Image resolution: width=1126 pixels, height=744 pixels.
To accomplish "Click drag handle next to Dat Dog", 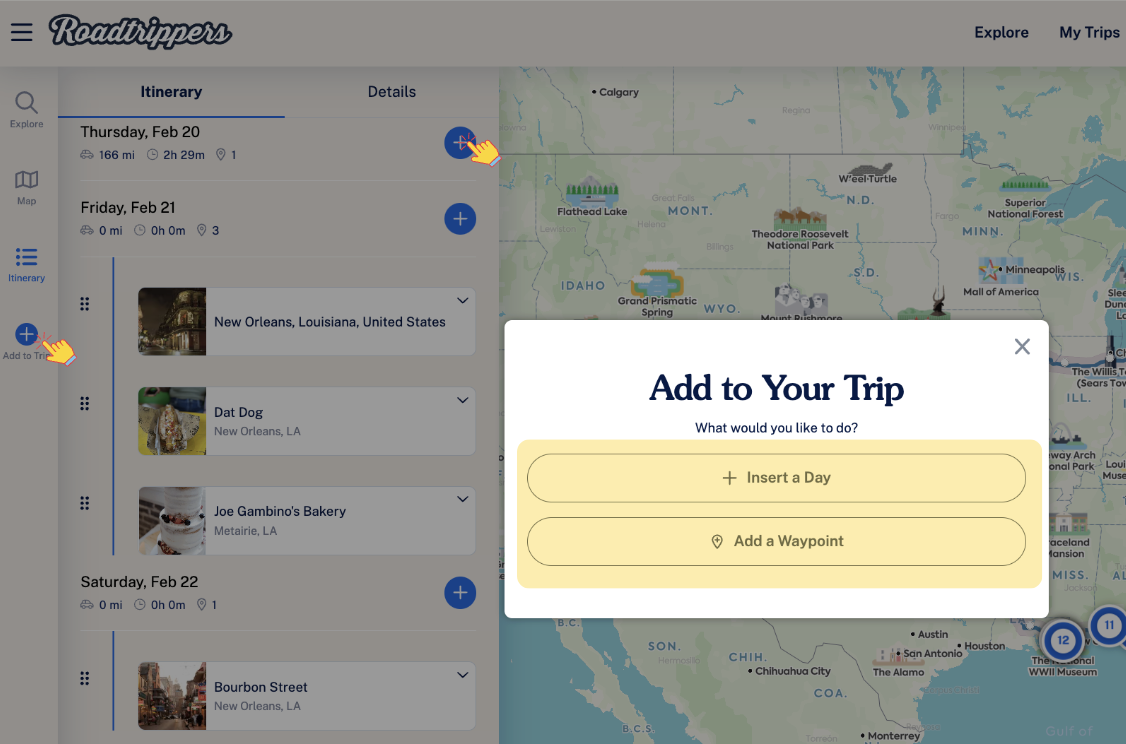I will coord(85,403).
